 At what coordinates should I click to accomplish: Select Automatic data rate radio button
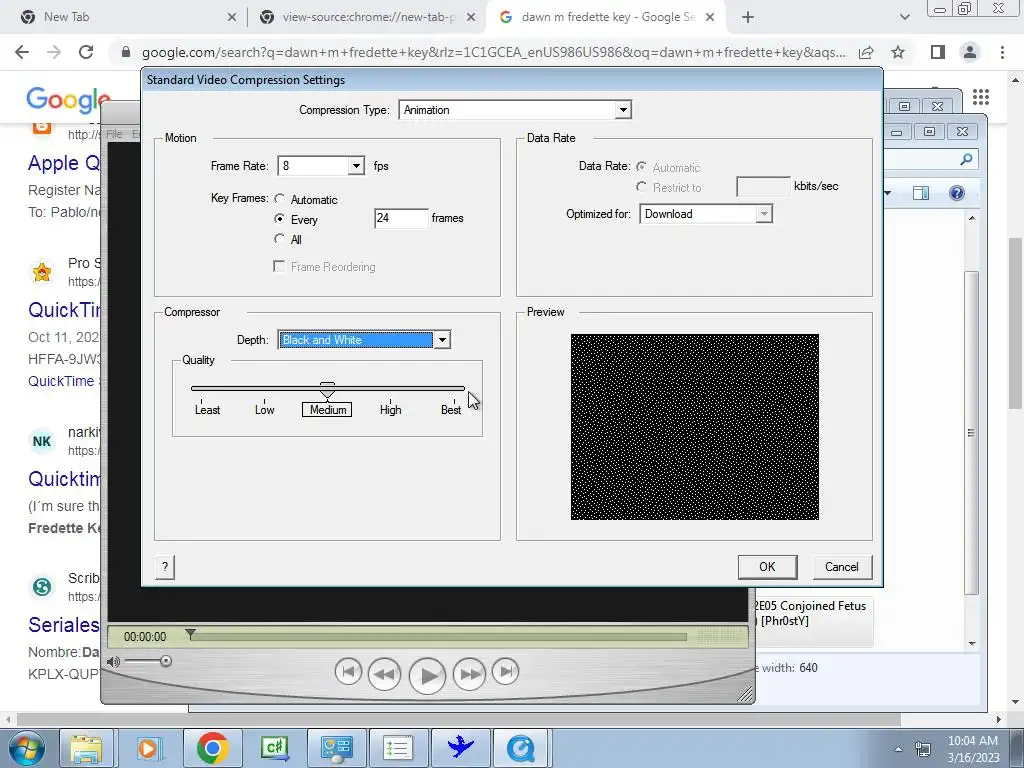(x=641, y=167)
